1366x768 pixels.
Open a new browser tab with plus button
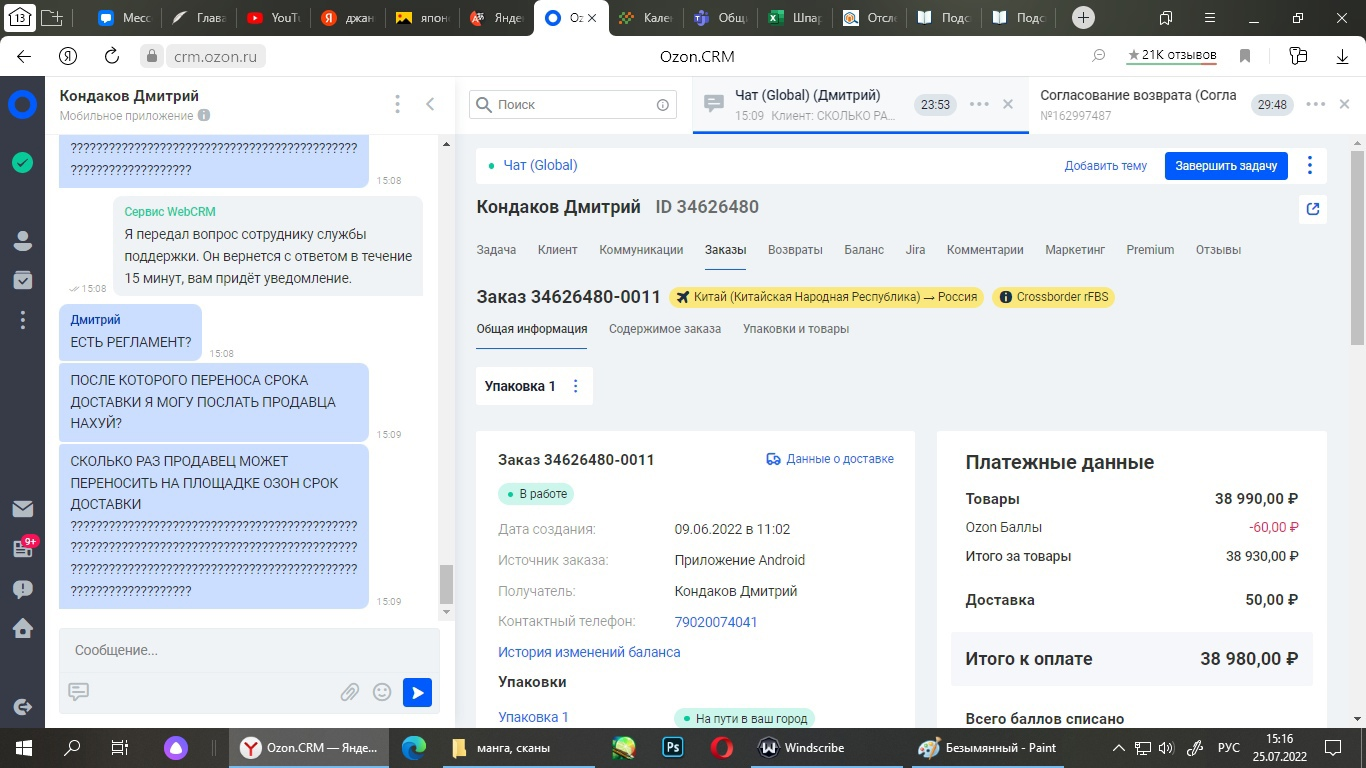(1083, 18)
